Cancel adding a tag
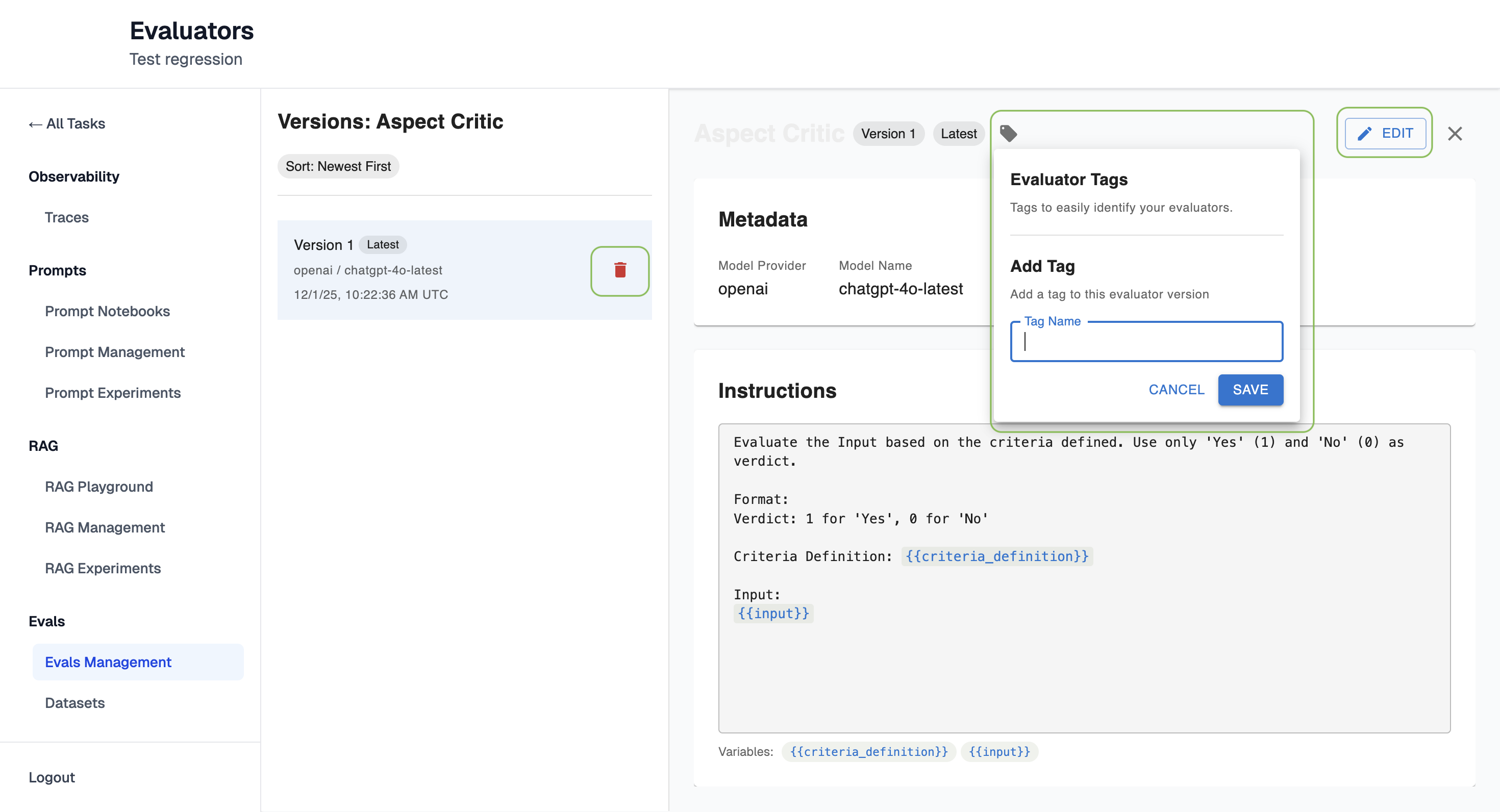 point(1176,389)
